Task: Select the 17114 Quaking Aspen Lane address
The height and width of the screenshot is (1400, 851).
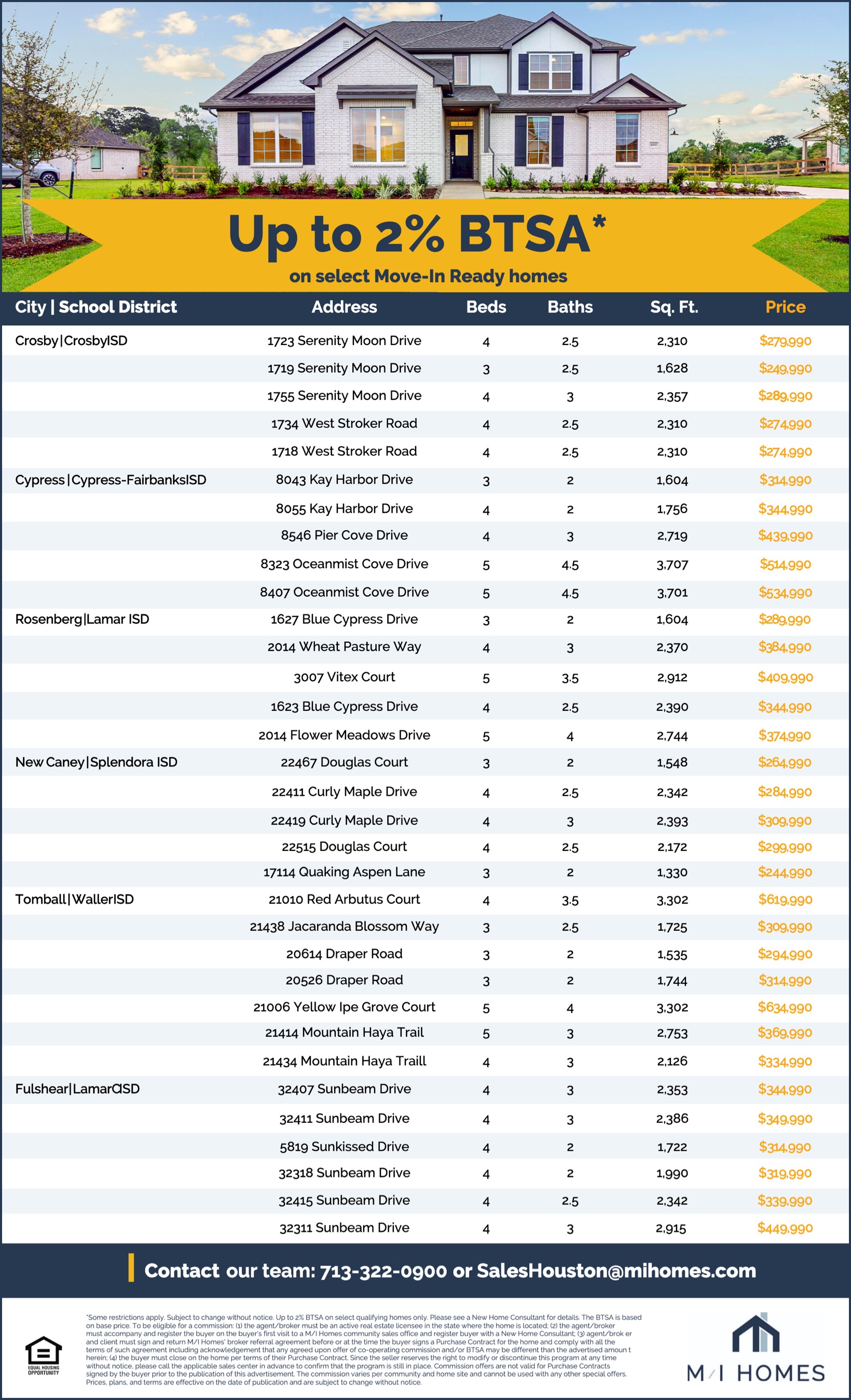Action: [x=344, y=872]
